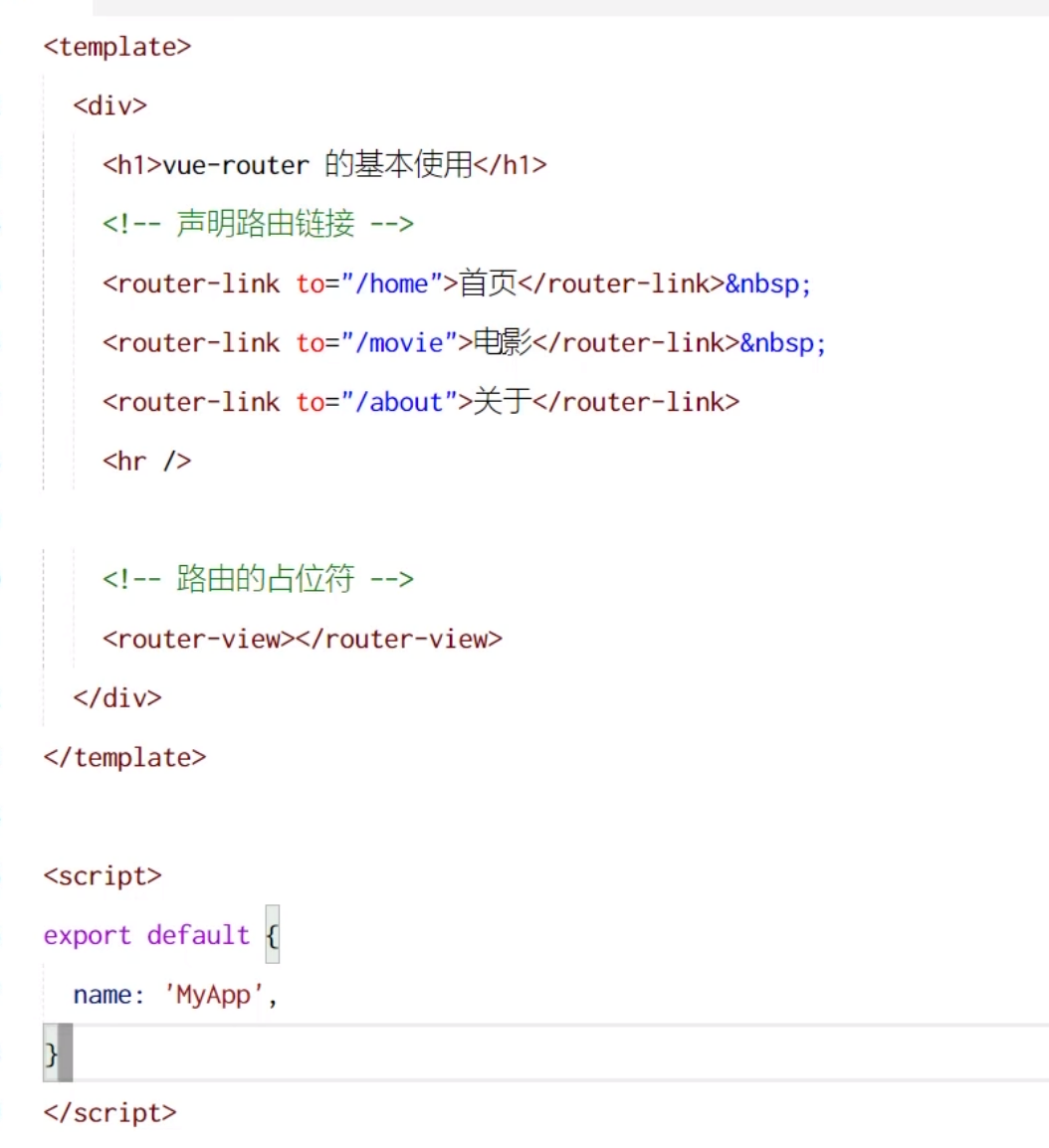Click the link text '首页'

(x=488, y=284)
